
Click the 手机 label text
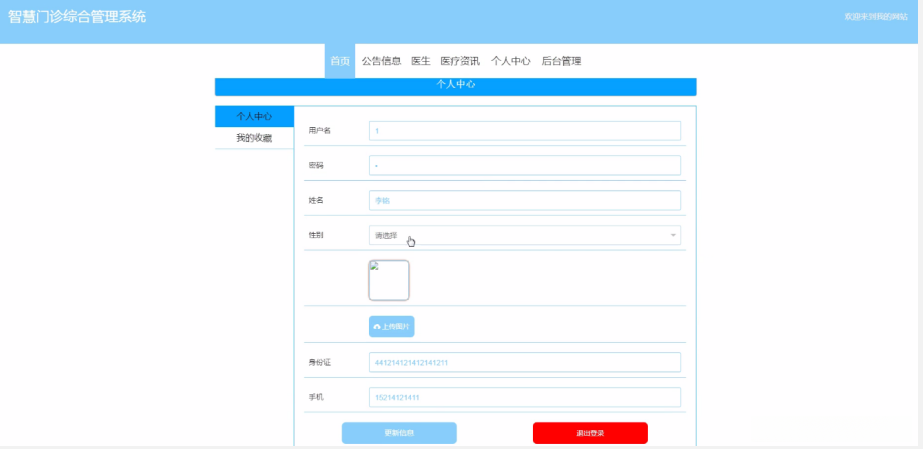click(x=316, y=397)
